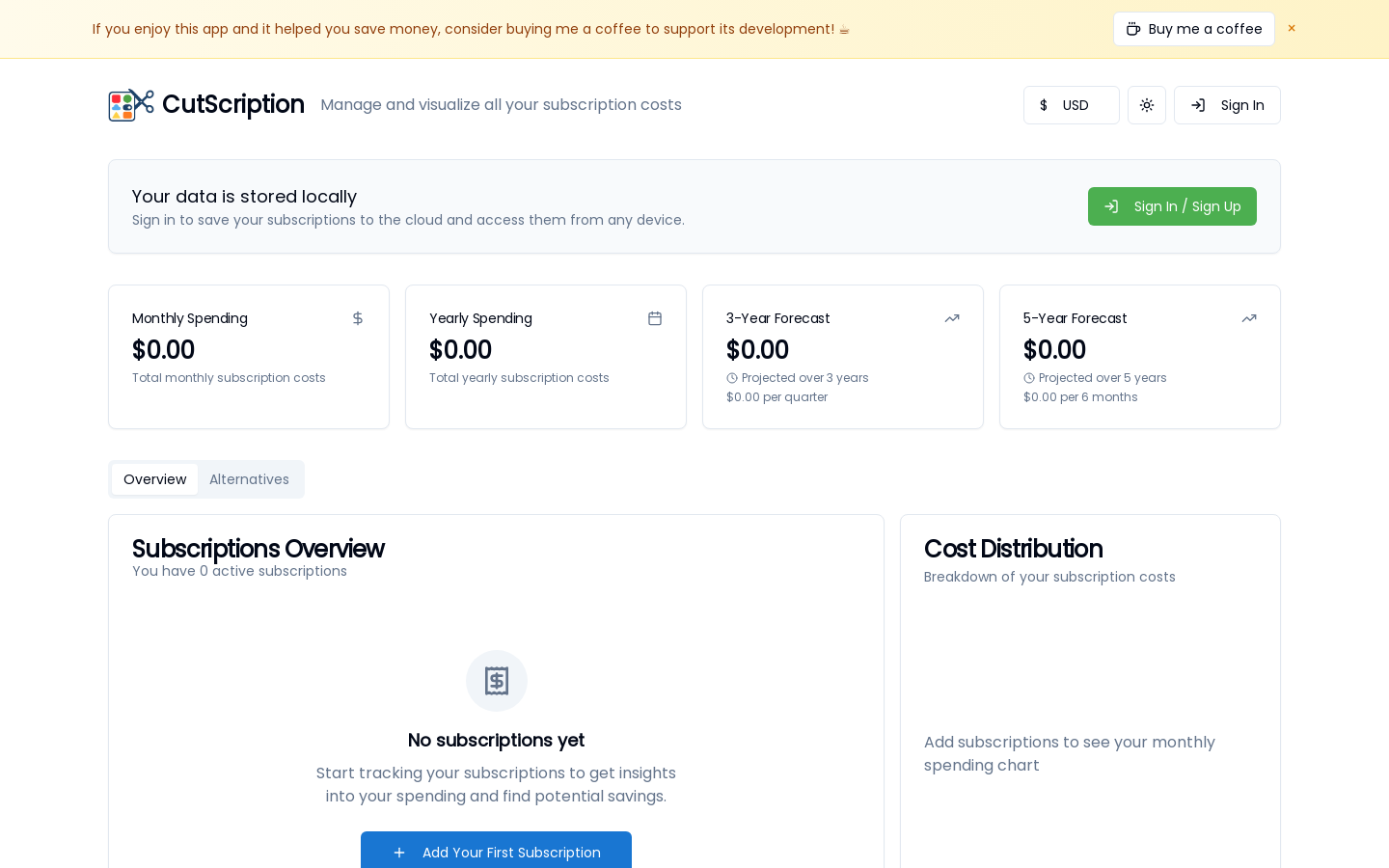Click the calendar icon in Yearly Spending card

point(655,318)
